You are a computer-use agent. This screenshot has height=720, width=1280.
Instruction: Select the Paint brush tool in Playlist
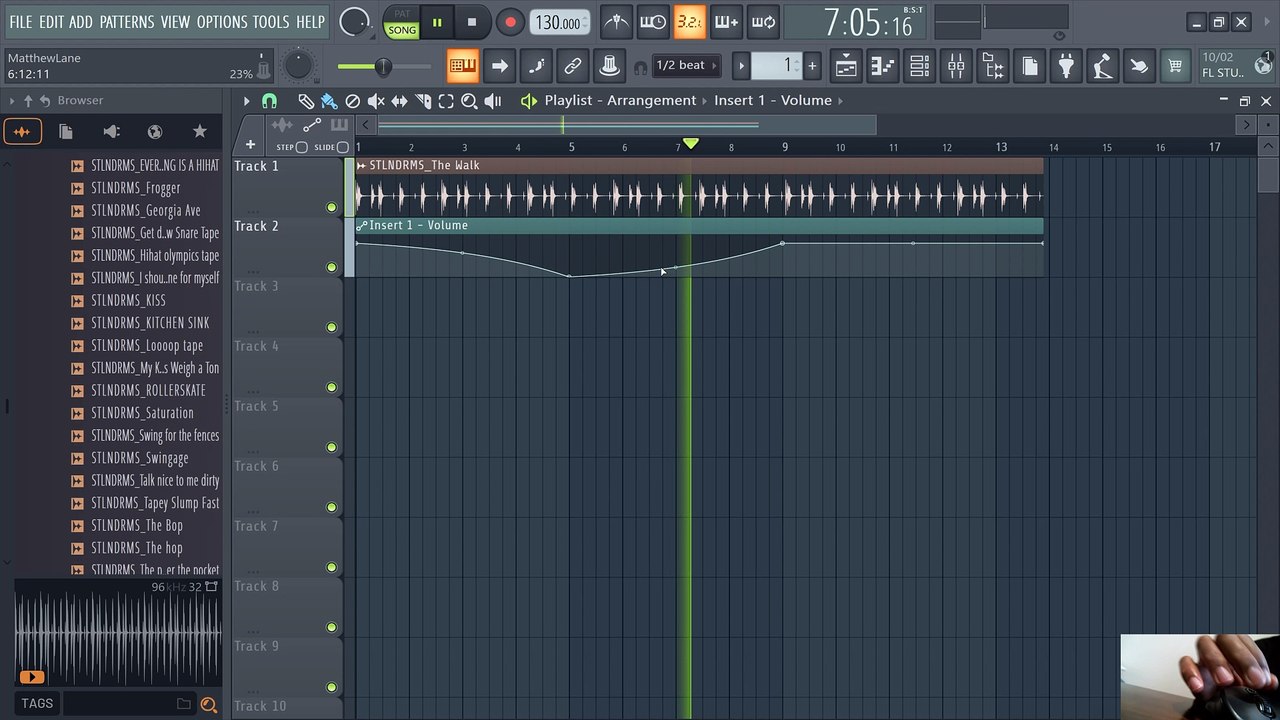[329, 101]
